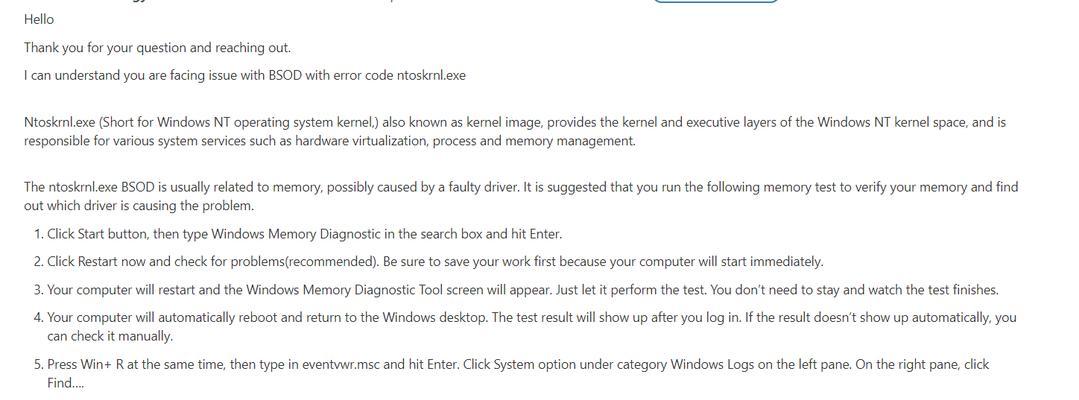Click step 3 about the Diagnostic Tool screen
Viewport: 1079px width, 400px height.
tap(516, 290)
